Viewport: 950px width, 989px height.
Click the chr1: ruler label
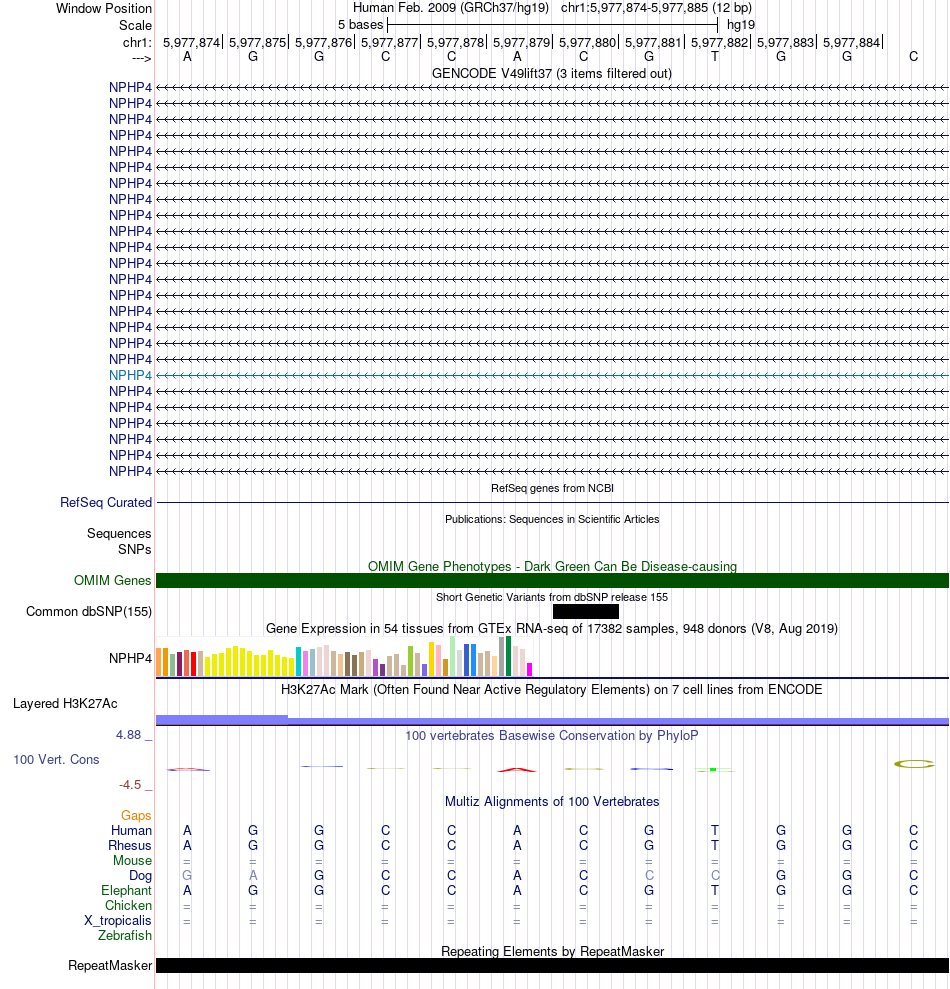(x=138, y=42)
